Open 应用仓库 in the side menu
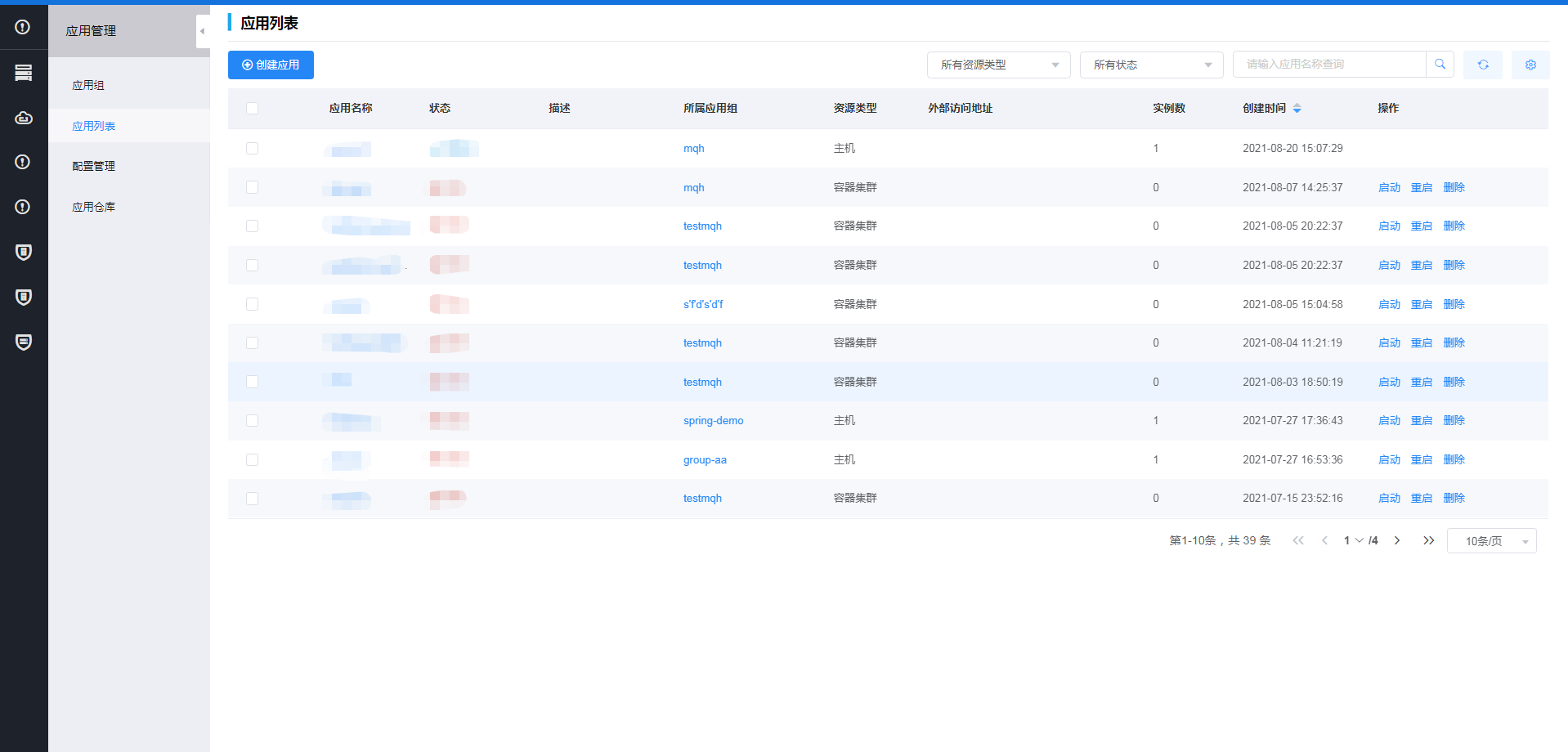The height and width of the screenshot is (752, 1568). tap(93, 207)
